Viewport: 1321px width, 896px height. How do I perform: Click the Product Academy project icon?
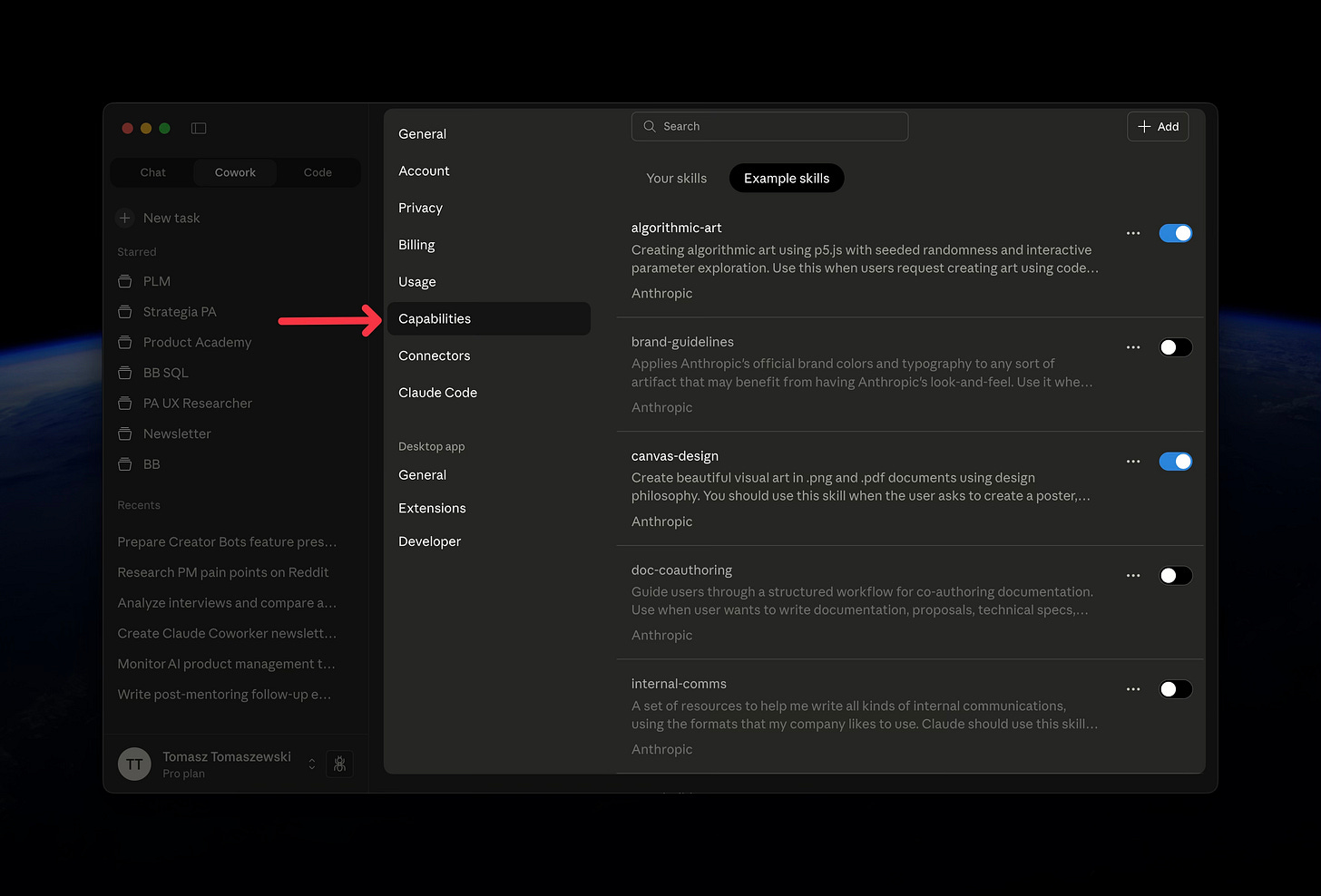125,342
